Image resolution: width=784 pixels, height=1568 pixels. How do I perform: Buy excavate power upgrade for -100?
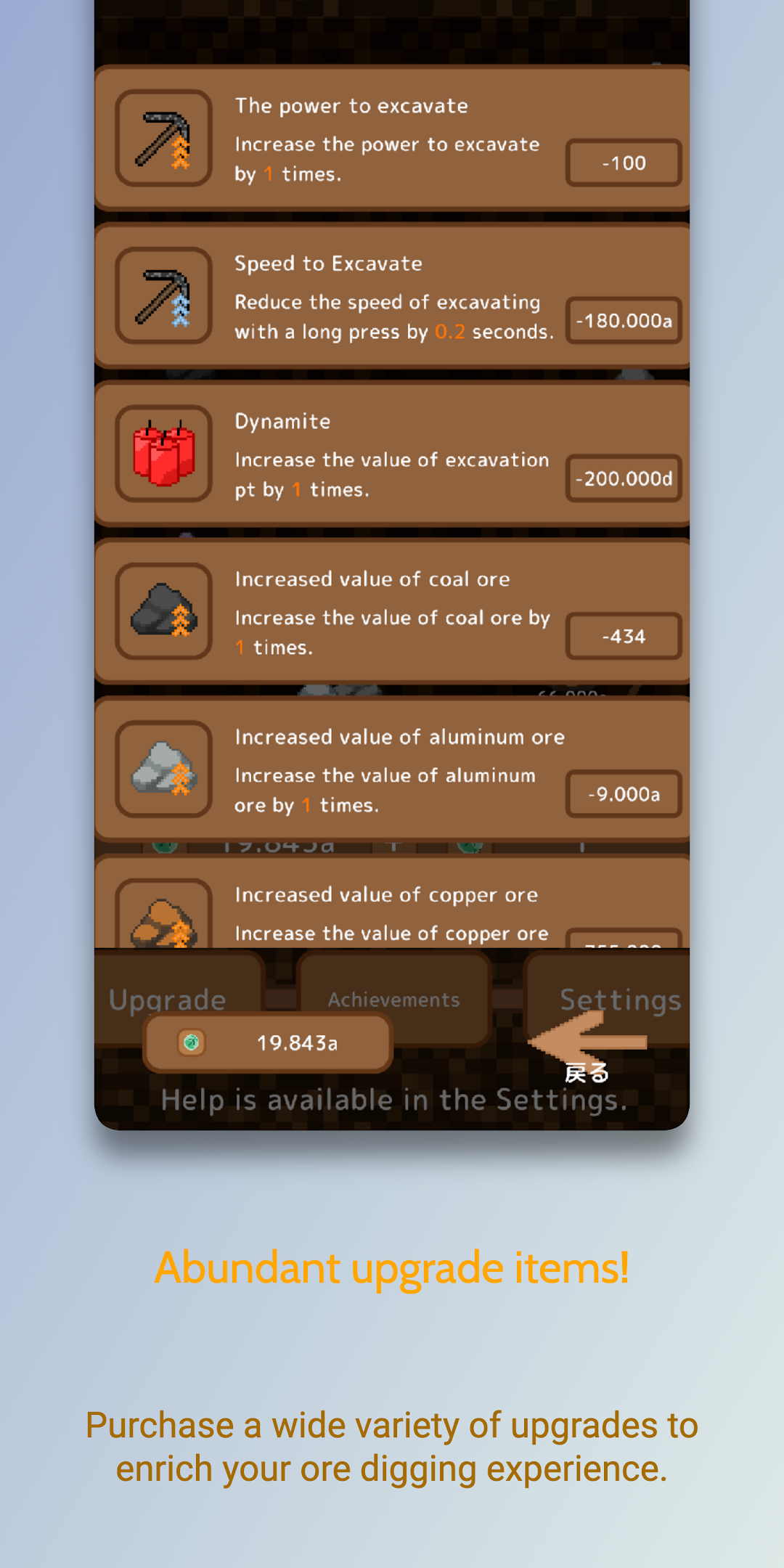[x=624, y=163]
